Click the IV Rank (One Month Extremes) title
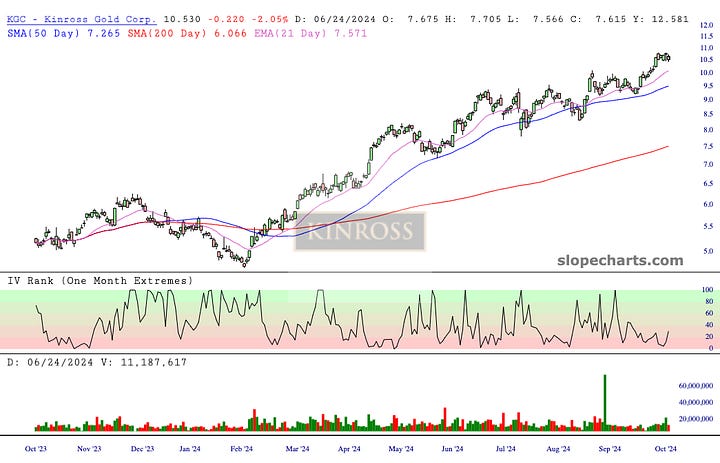This screenshot has width=720, height=463. [x=100, y=281]
